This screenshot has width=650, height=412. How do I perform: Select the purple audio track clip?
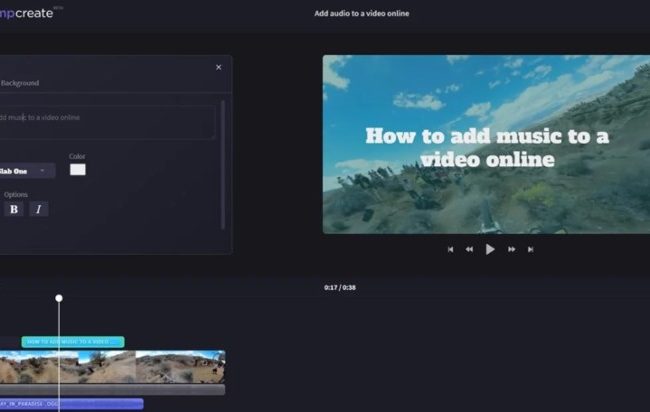tap(71, 404)
